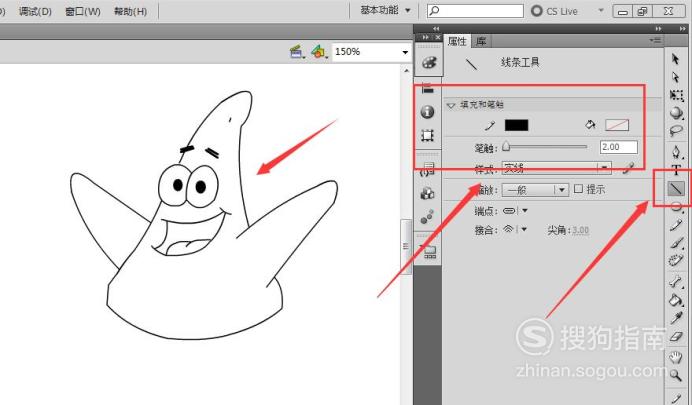Select the Paint Bucket tool
This screenshot has height=405, width=692.
(676, 300)
